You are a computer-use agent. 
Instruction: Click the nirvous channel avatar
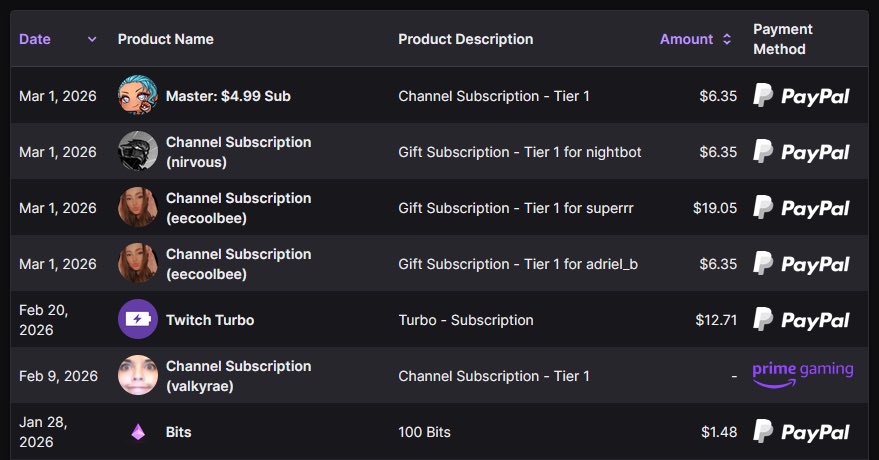coord(138,152)
